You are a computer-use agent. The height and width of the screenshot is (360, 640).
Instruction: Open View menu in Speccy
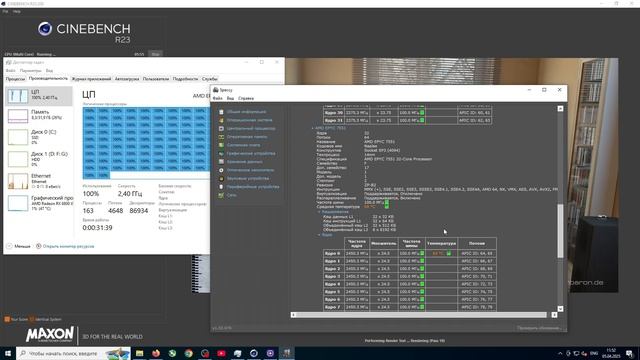pyautogui.click(x=230, y=98)
